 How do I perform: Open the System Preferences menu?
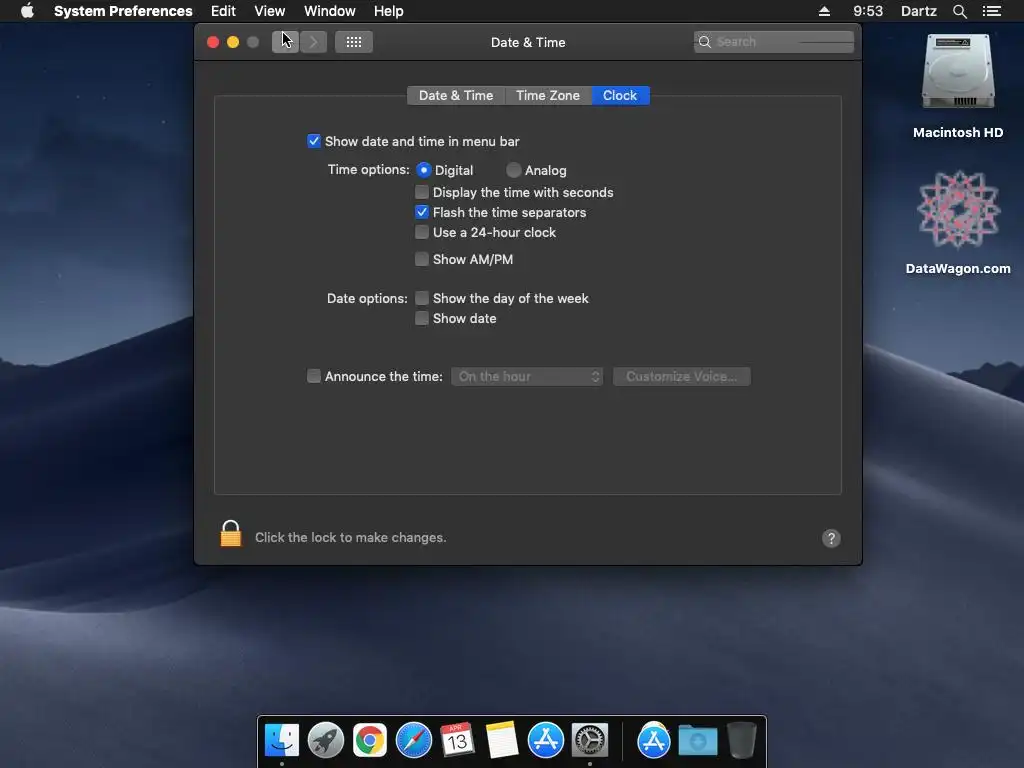point(123,11)
